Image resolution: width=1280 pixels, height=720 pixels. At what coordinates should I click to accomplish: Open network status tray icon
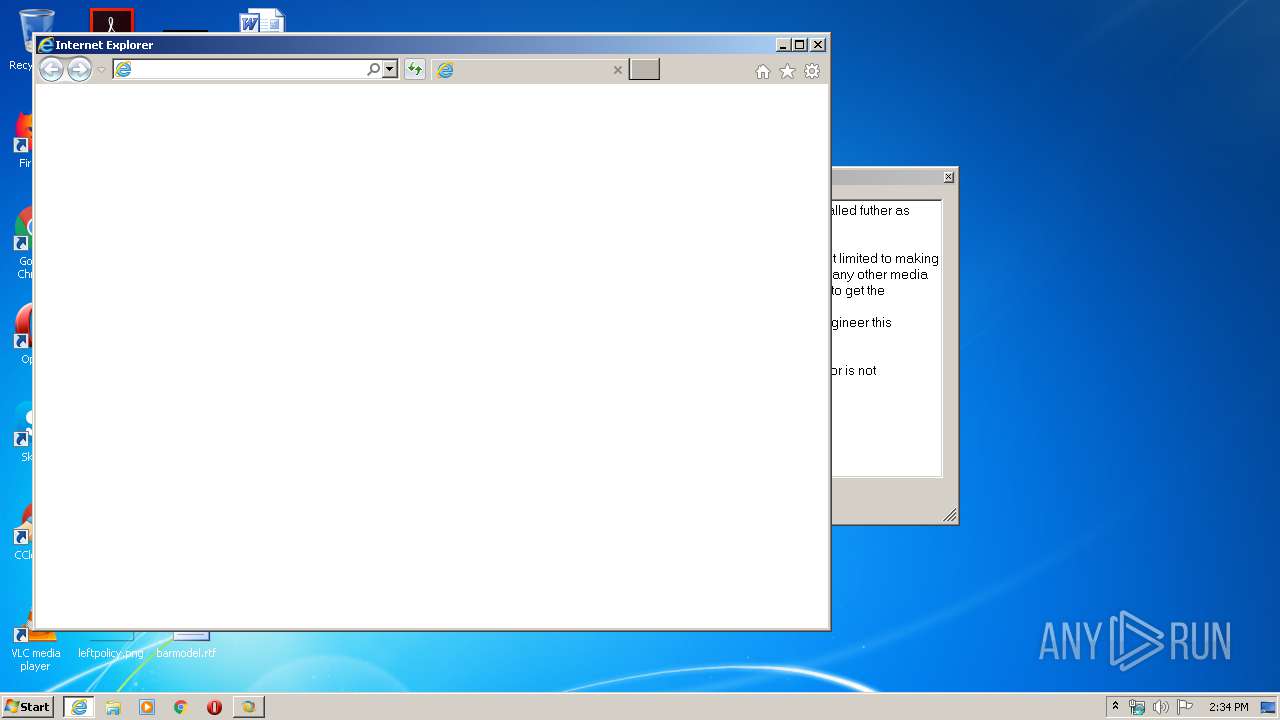pos(1137,707)
